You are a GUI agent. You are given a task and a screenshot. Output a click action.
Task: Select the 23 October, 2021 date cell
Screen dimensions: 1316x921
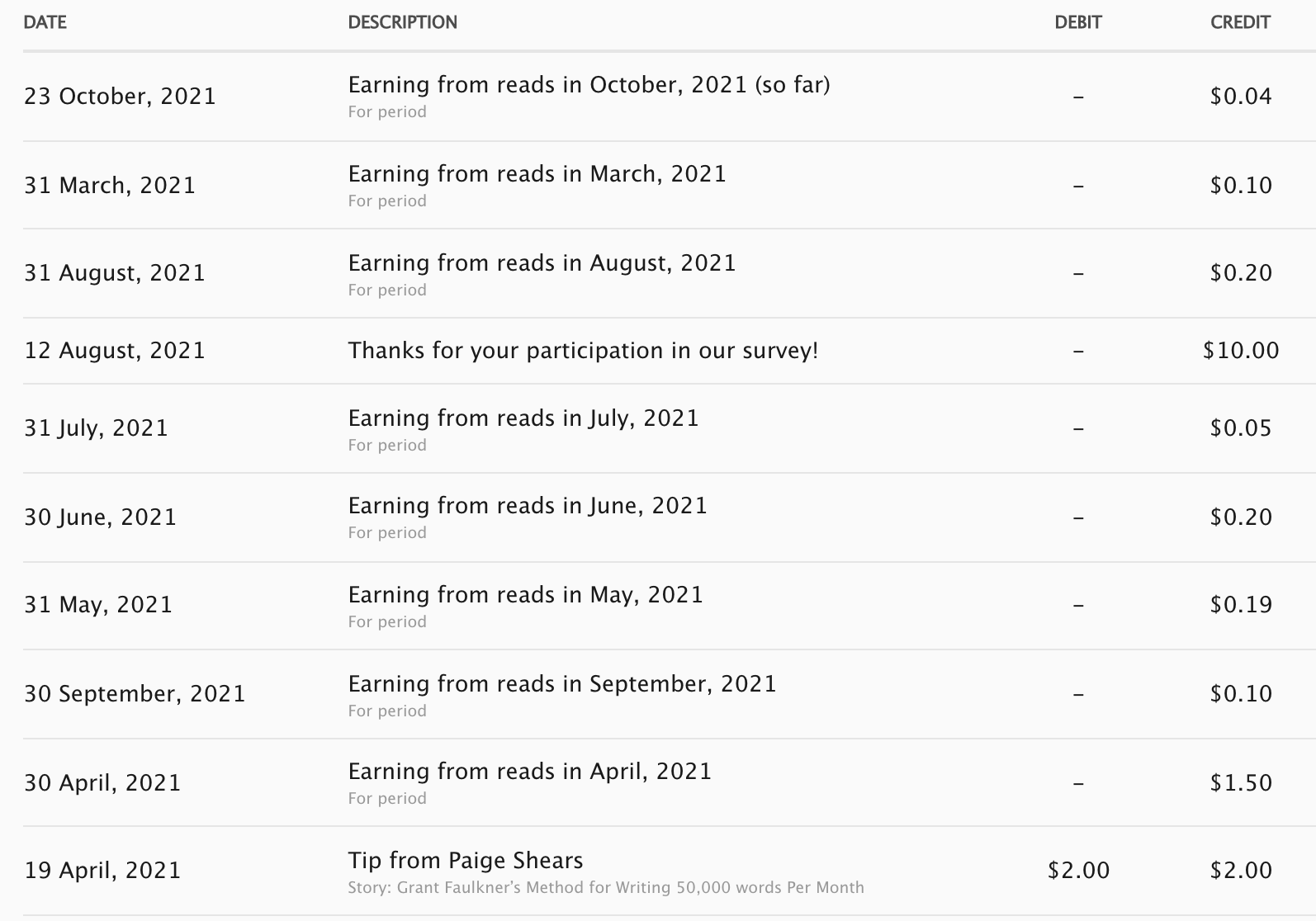tap(120, 97)
